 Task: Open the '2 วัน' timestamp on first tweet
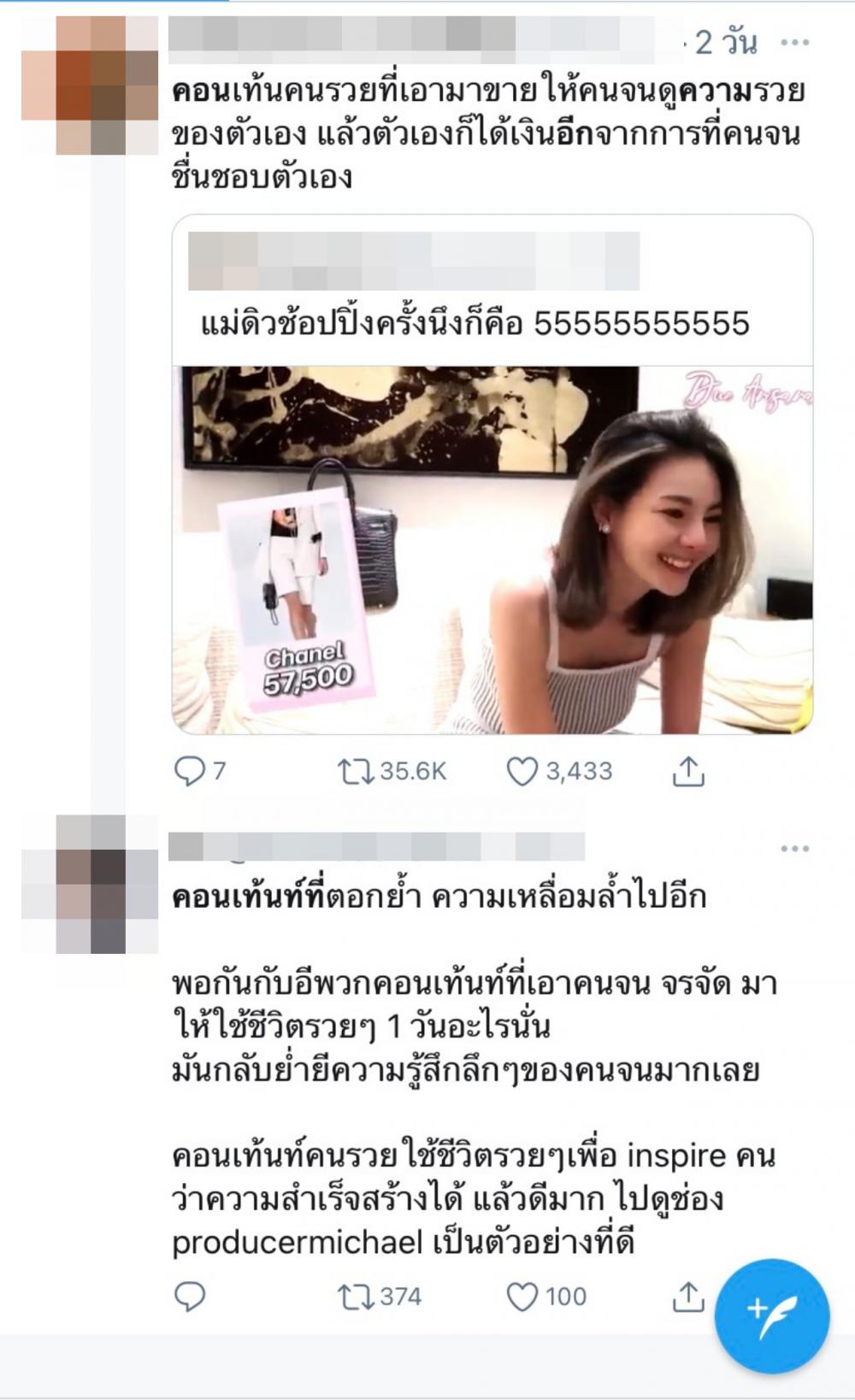click(725, 41)
